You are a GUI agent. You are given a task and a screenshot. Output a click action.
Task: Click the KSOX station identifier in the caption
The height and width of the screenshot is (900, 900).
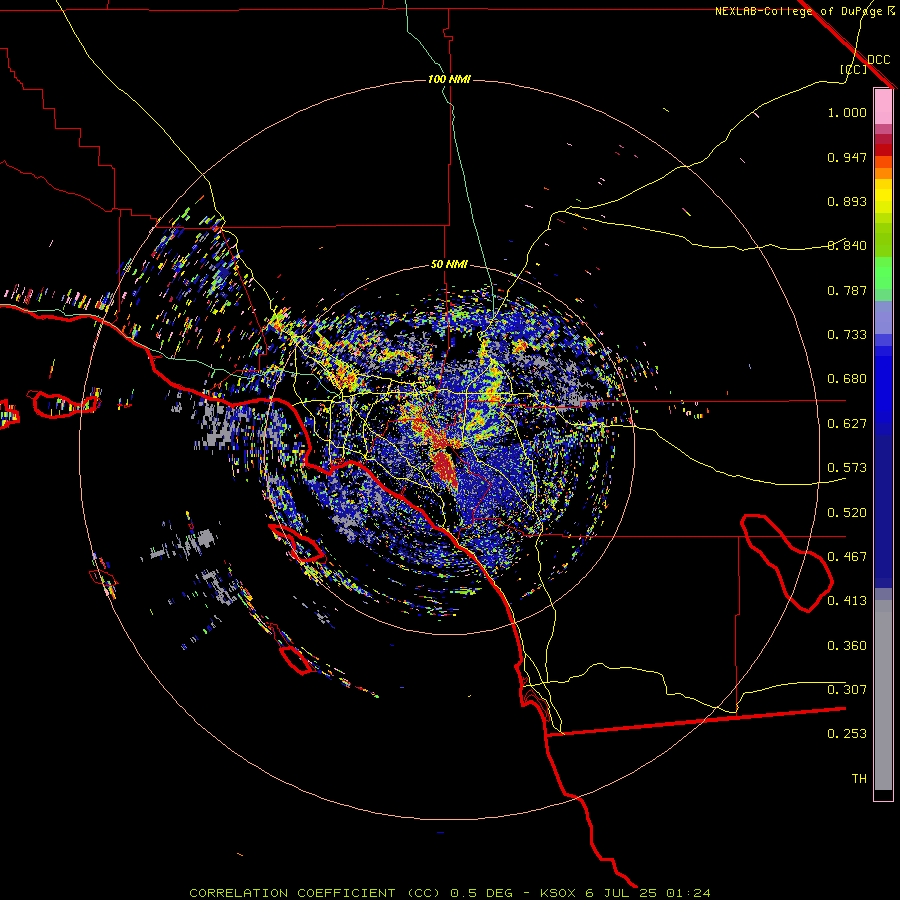click(558, 893)
